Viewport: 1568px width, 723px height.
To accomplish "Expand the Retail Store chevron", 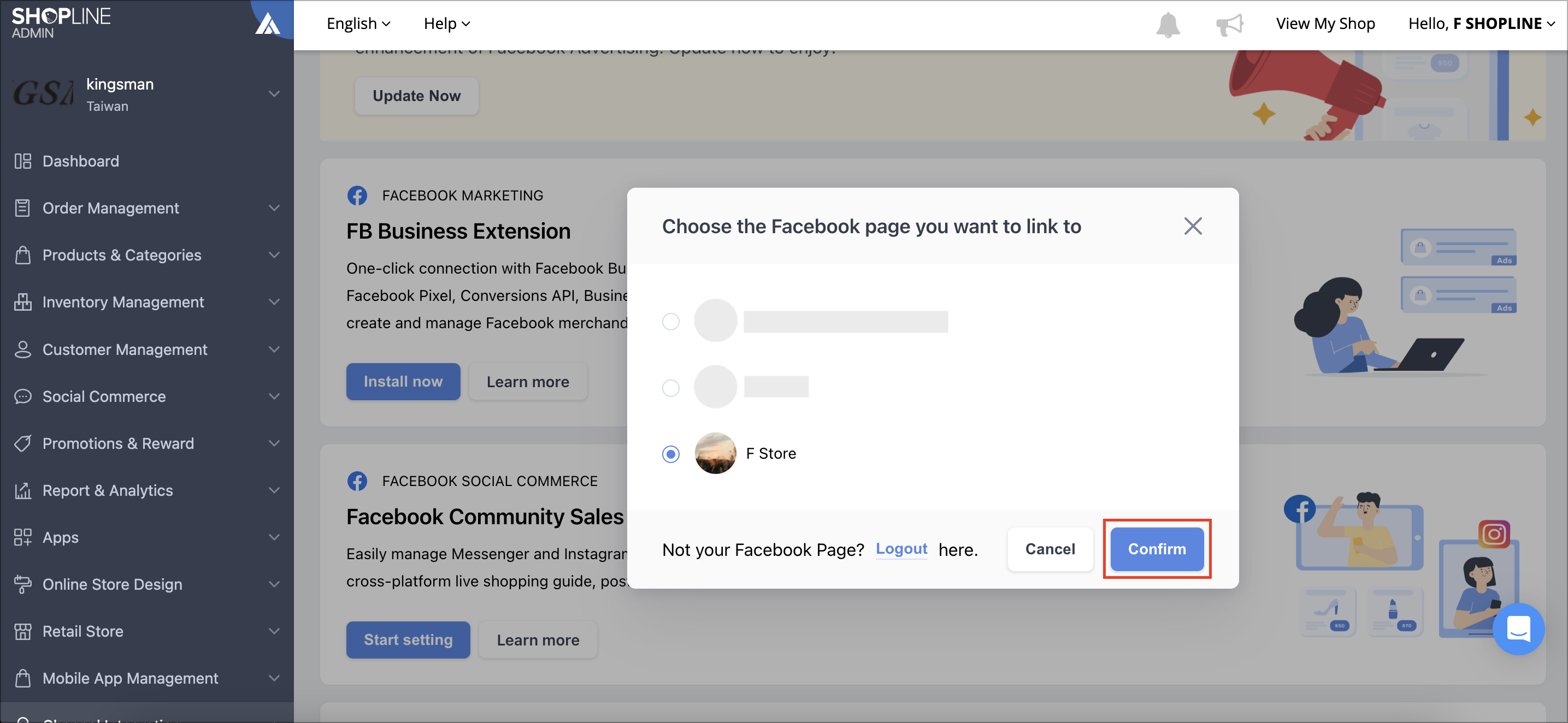I will pyautogui.click(x=274, y=631).
